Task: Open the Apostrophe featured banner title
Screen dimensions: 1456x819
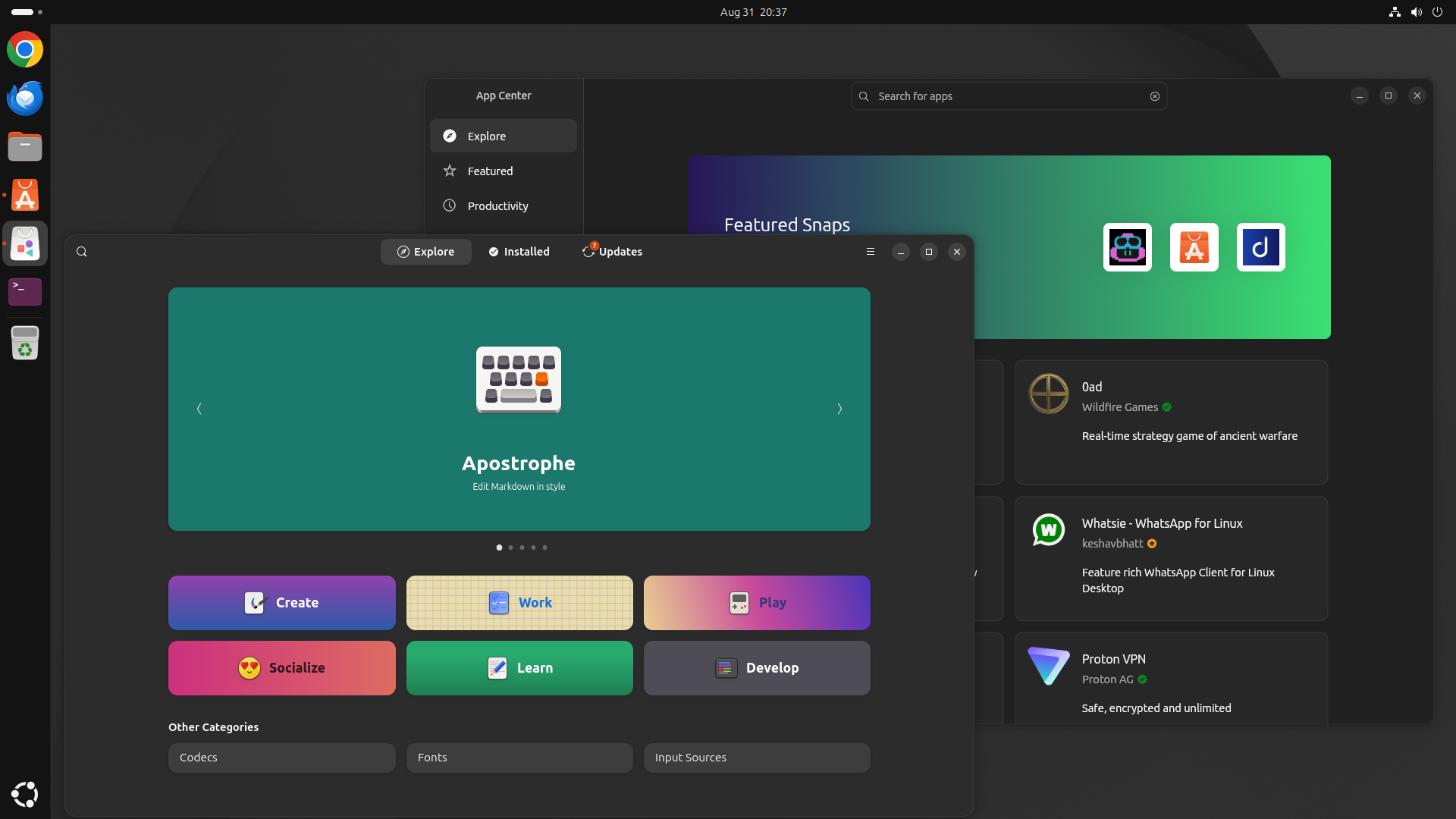Action: [x=519, y=463]
